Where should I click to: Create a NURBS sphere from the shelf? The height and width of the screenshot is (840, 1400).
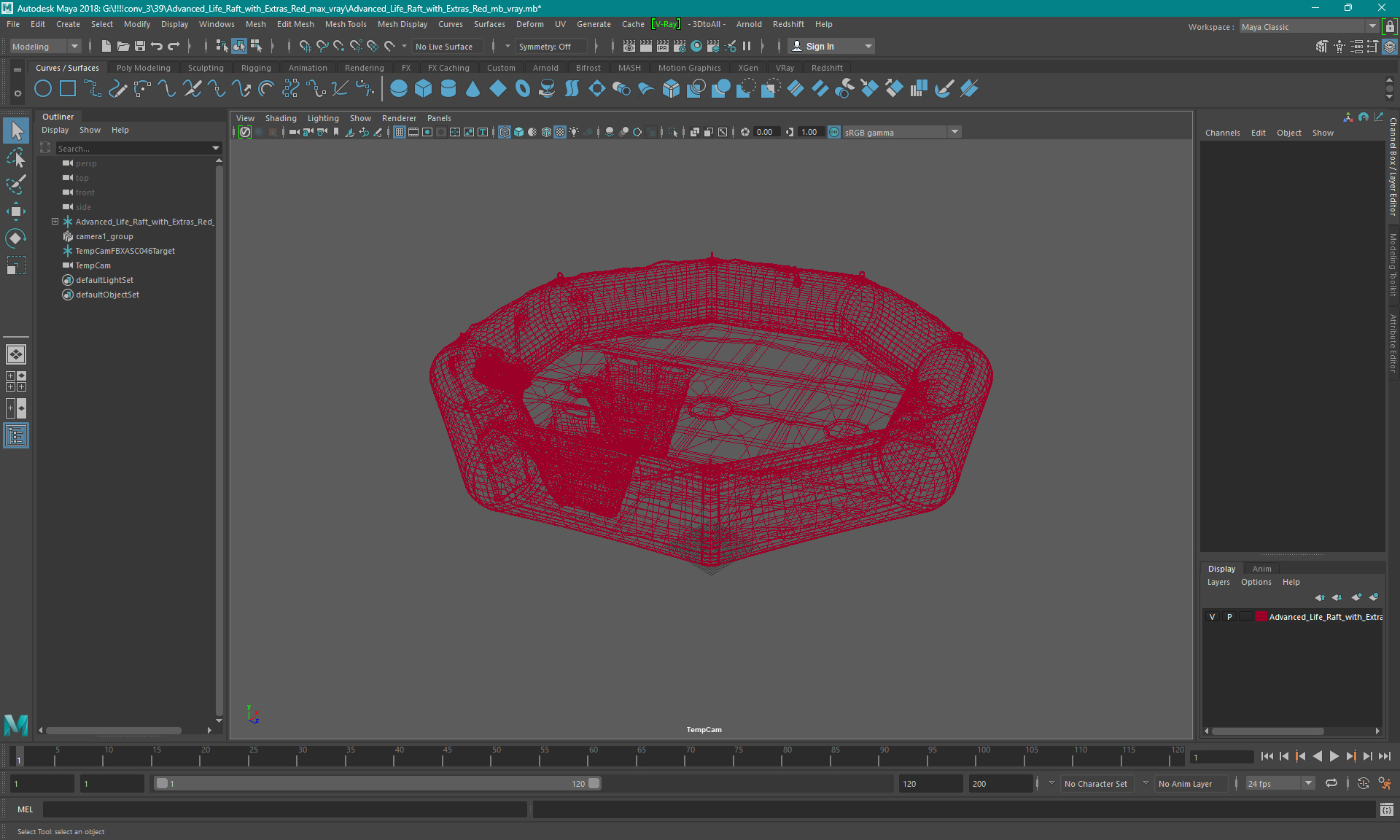point(399,89)
